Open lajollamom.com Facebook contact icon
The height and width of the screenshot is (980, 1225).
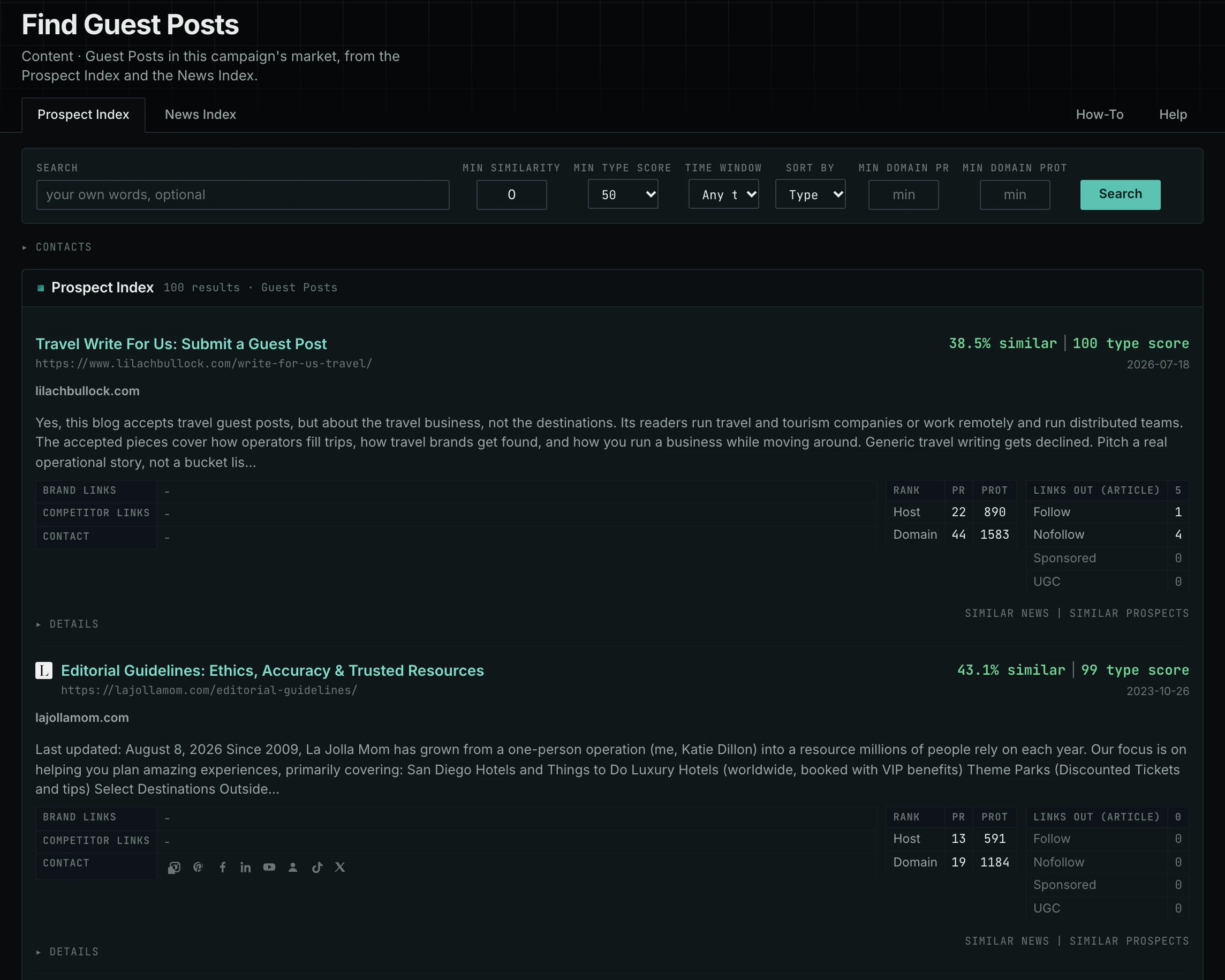pos(222,867)
